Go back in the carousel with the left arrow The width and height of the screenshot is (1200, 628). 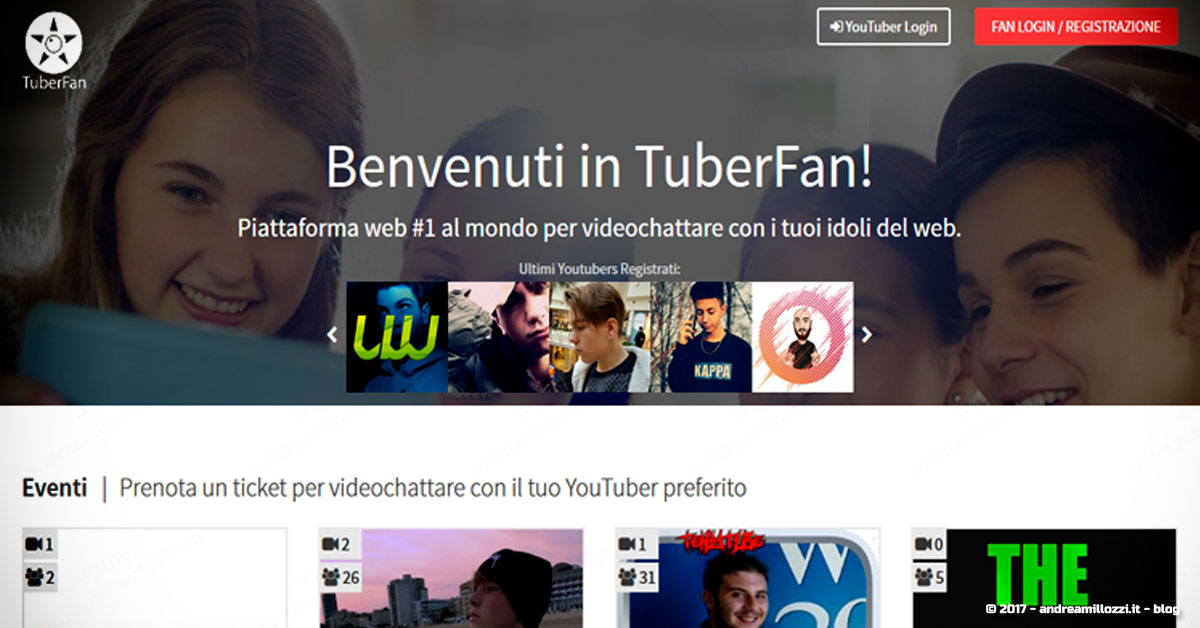pos(331,335)
